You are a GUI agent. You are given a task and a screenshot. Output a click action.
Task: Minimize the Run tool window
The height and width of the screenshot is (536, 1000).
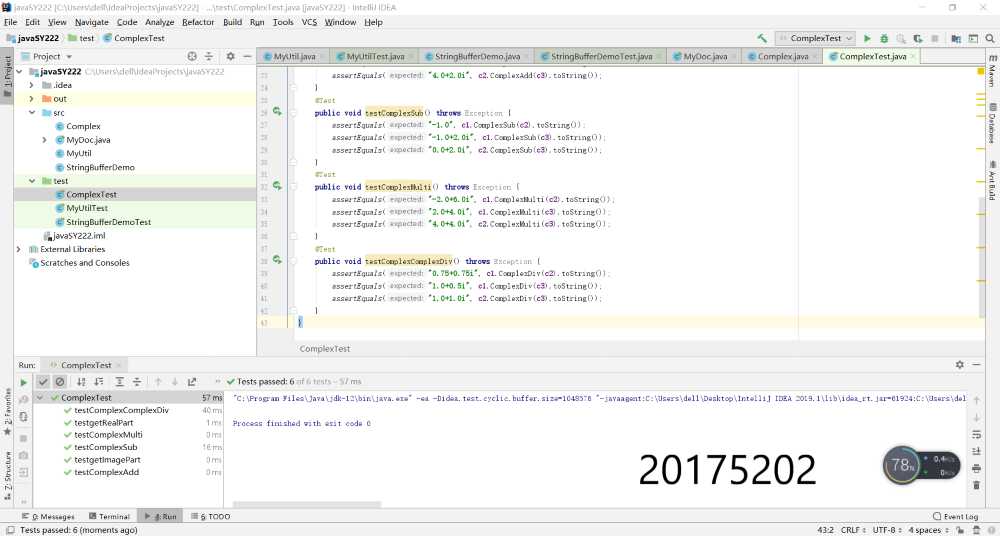pyautogui.click(x=976, y=364)
